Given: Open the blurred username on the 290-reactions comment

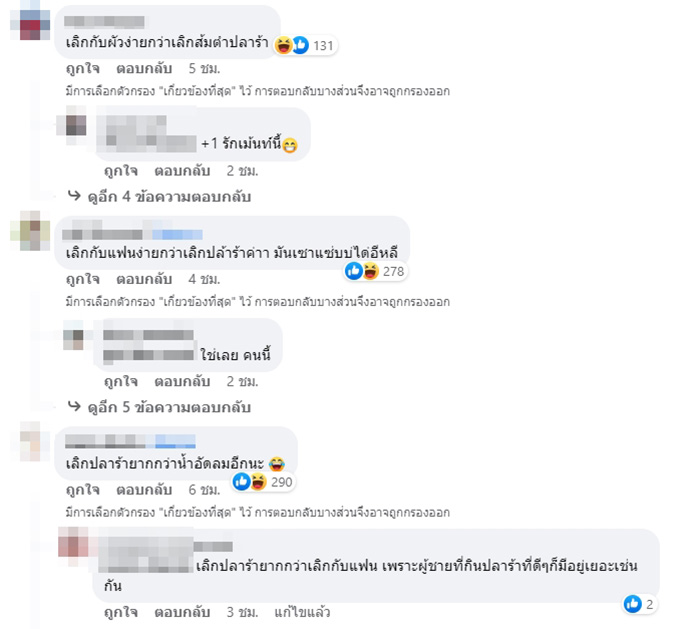Looking at the screenshot, I should click(130, 441).
